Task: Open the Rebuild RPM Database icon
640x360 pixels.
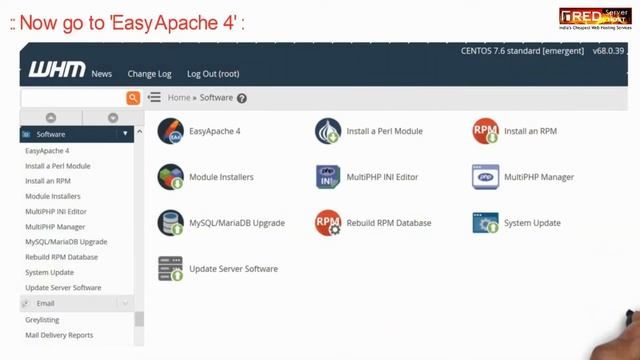Action: pyautogui.click(x=328, y=223)
